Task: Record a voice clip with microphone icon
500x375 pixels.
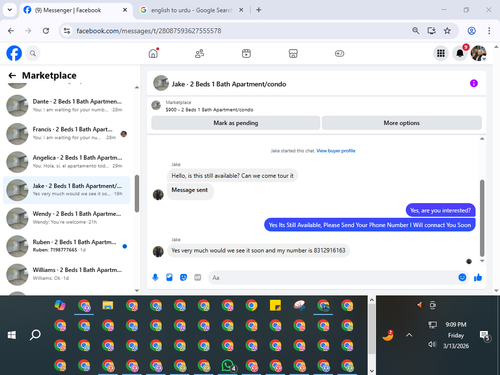Action: click(155, 277)
